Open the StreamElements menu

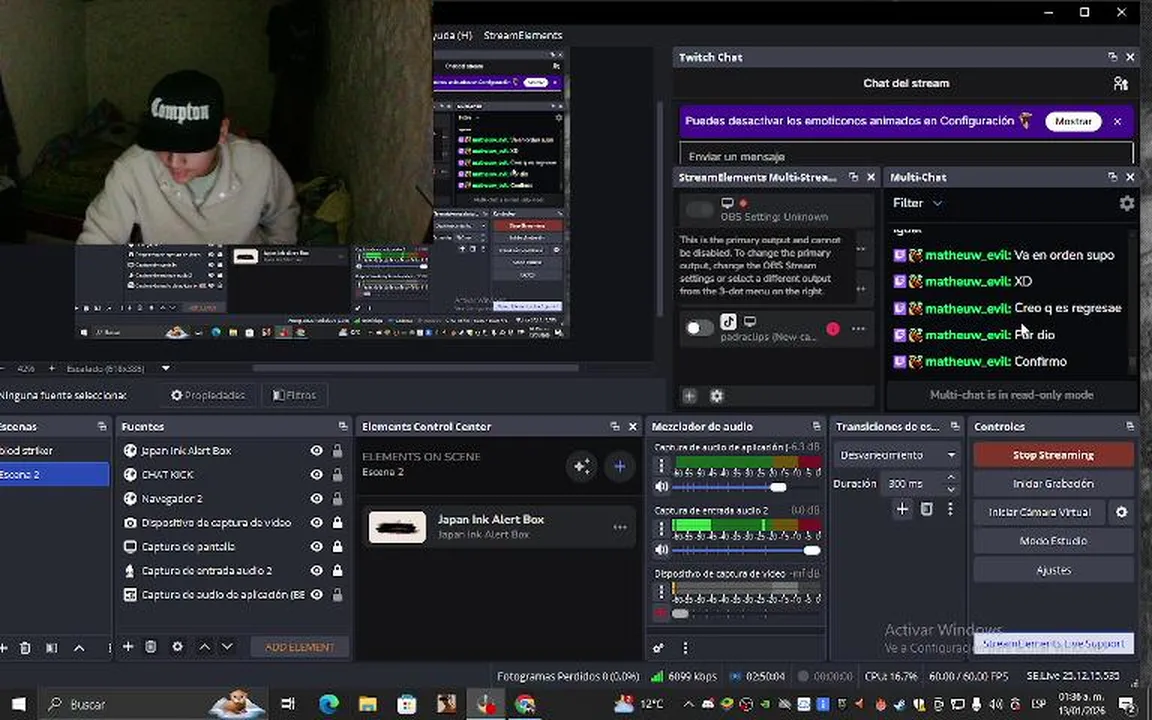[x=522, y=35]
